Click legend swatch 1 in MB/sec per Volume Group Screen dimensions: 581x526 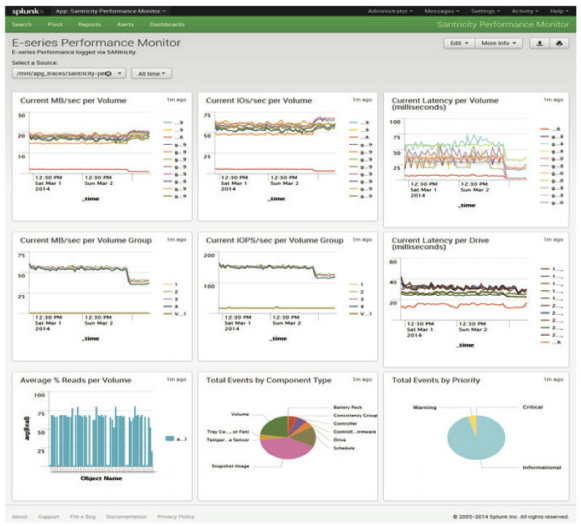click(168, 284)
